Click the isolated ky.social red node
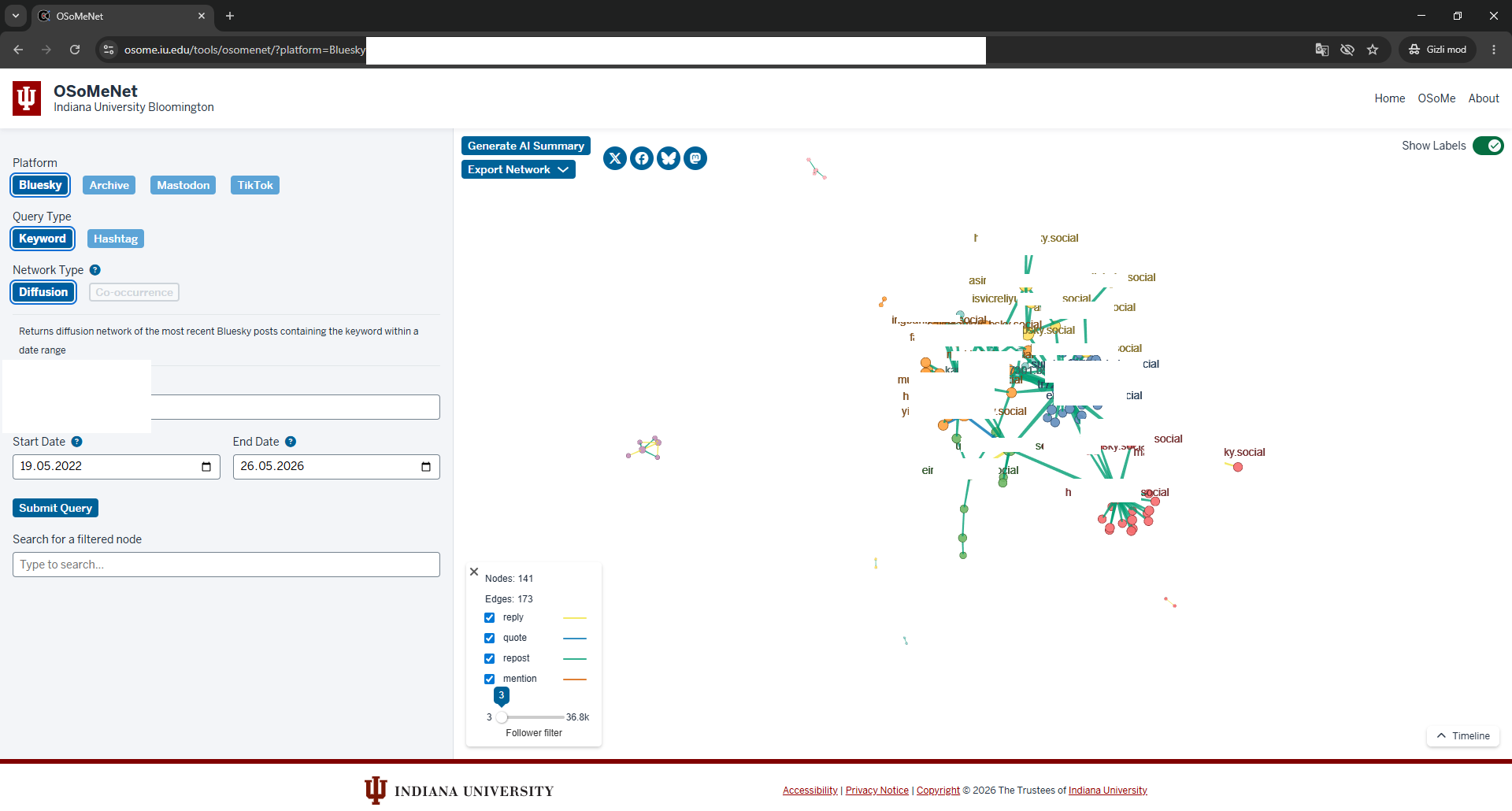This screenshot has height=811, width=1512. (x=1238, y=468)
